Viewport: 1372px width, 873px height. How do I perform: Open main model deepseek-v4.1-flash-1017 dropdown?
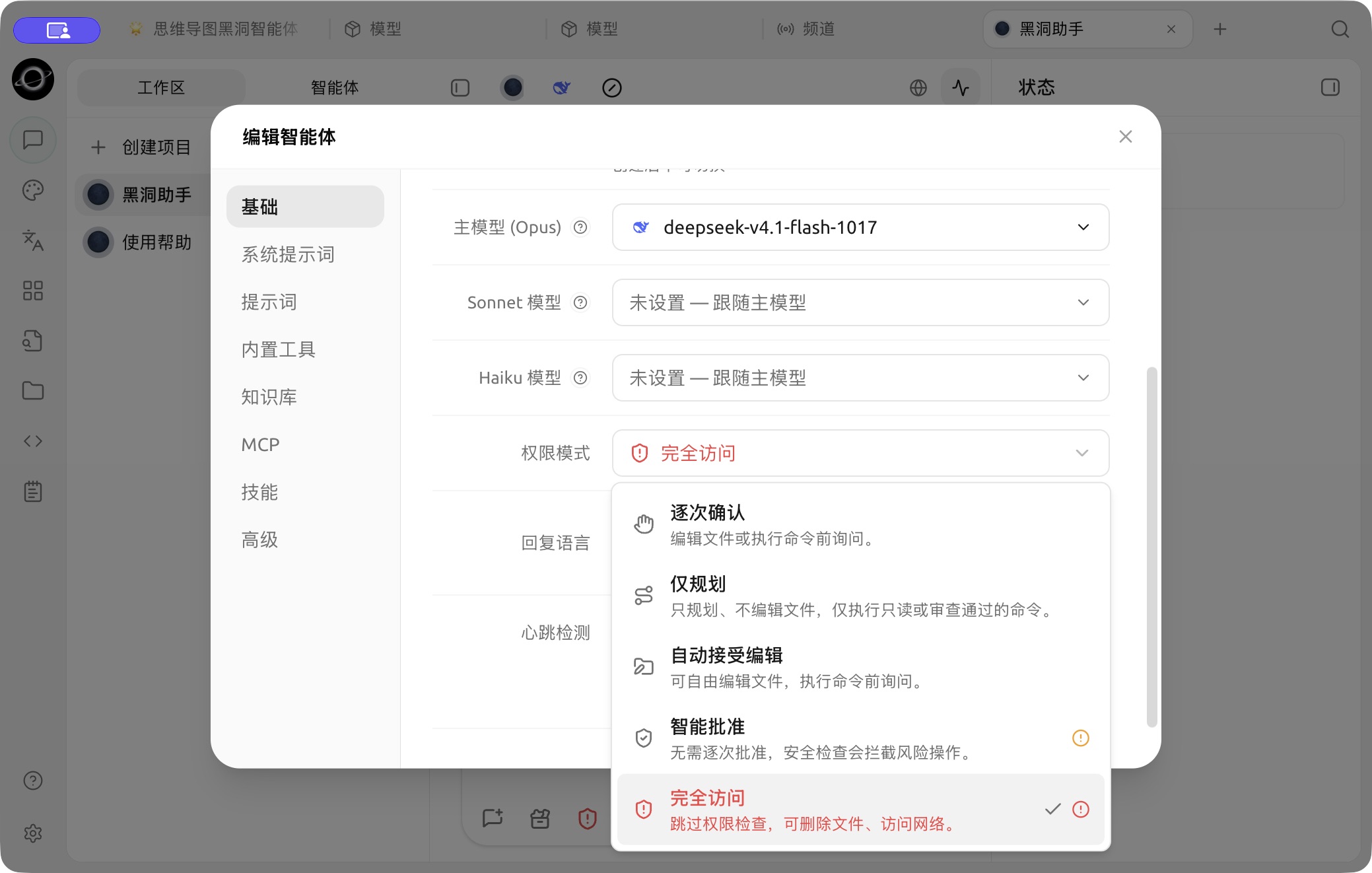[861, 227]
